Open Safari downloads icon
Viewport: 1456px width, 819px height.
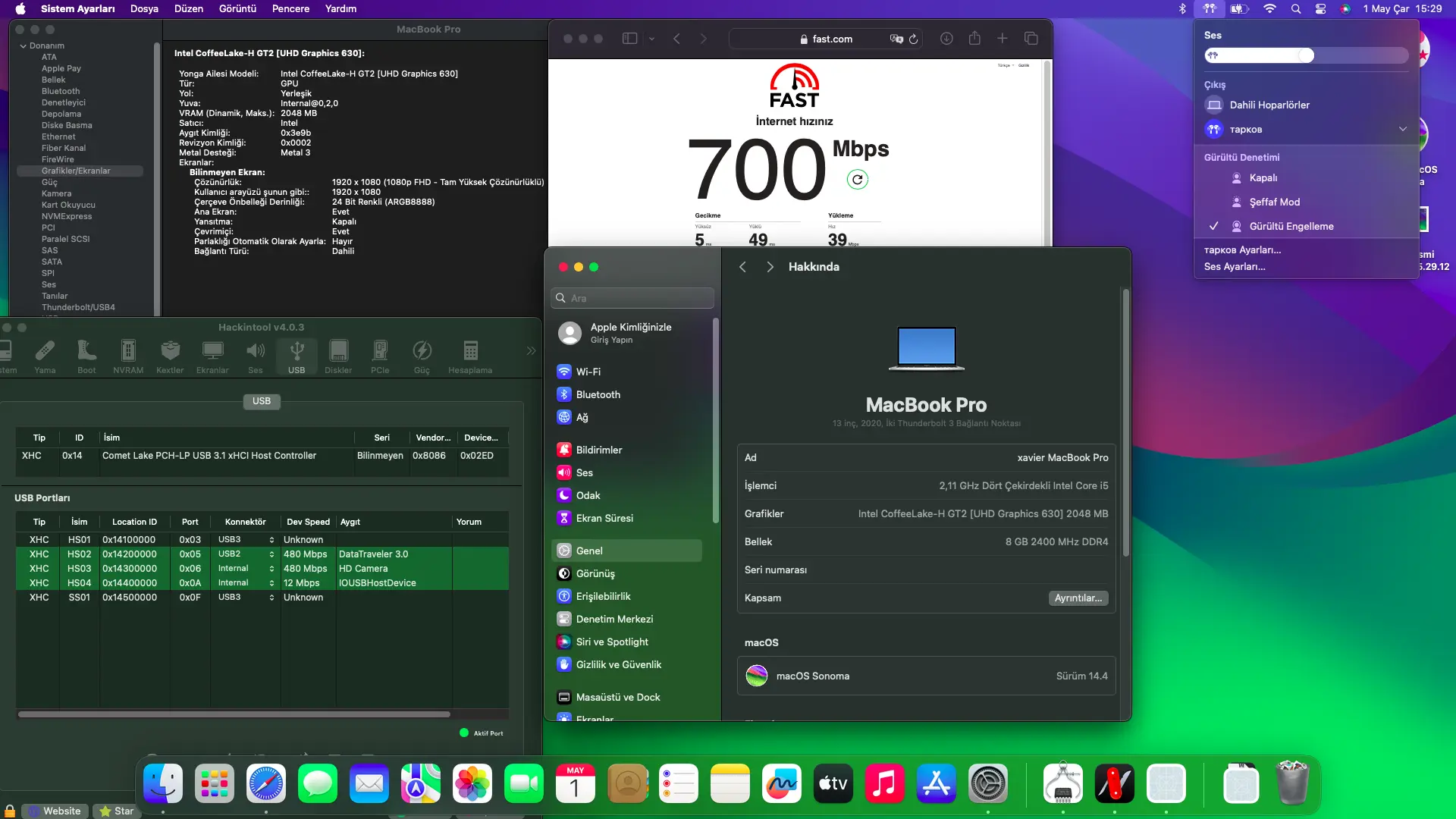click(946, 39)
